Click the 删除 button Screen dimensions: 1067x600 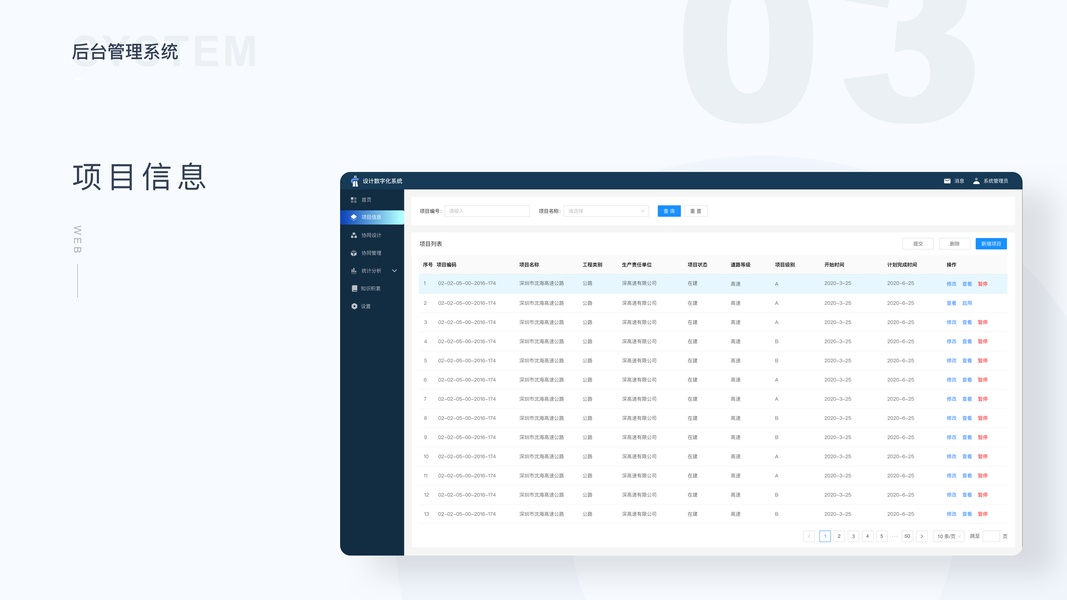955,244
